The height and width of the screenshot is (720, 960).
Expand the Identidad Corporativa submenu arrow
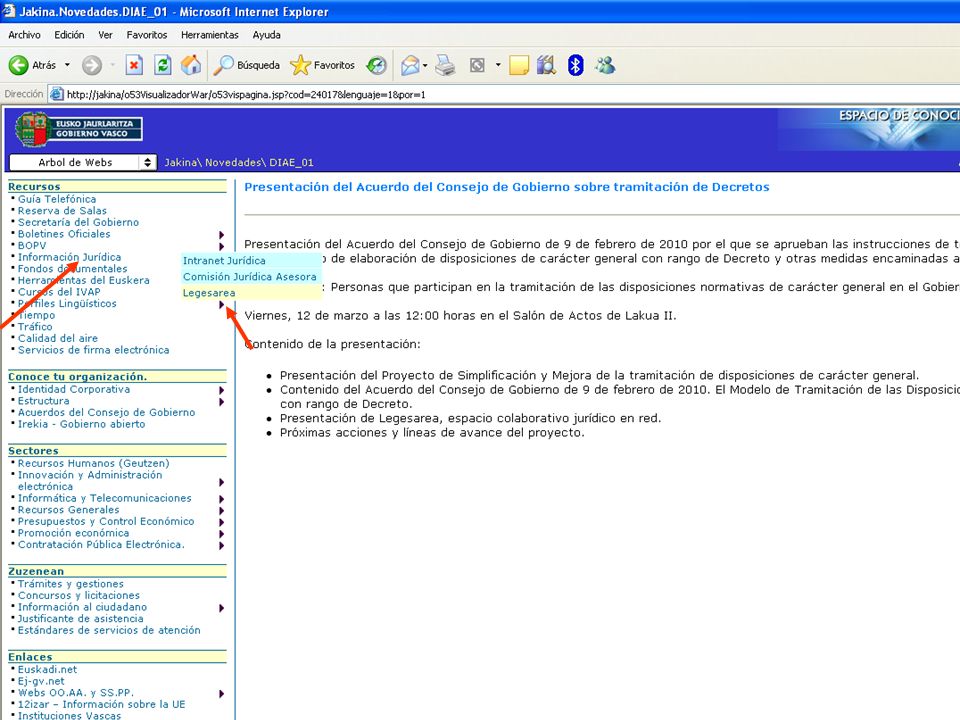click(x=222, y=391)
